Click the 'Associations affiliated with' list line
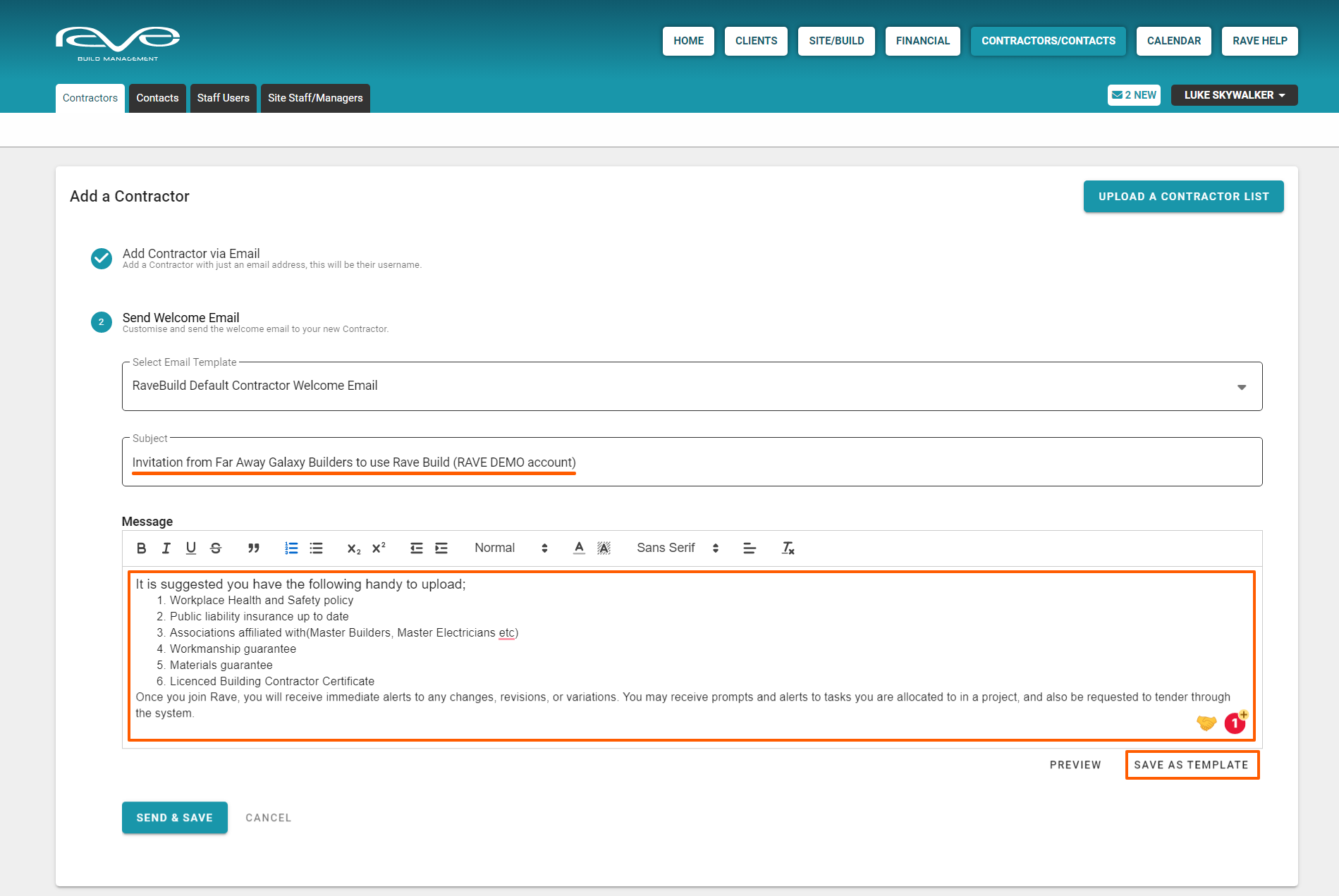The image size is (1339, 896). tap(344, 633)
